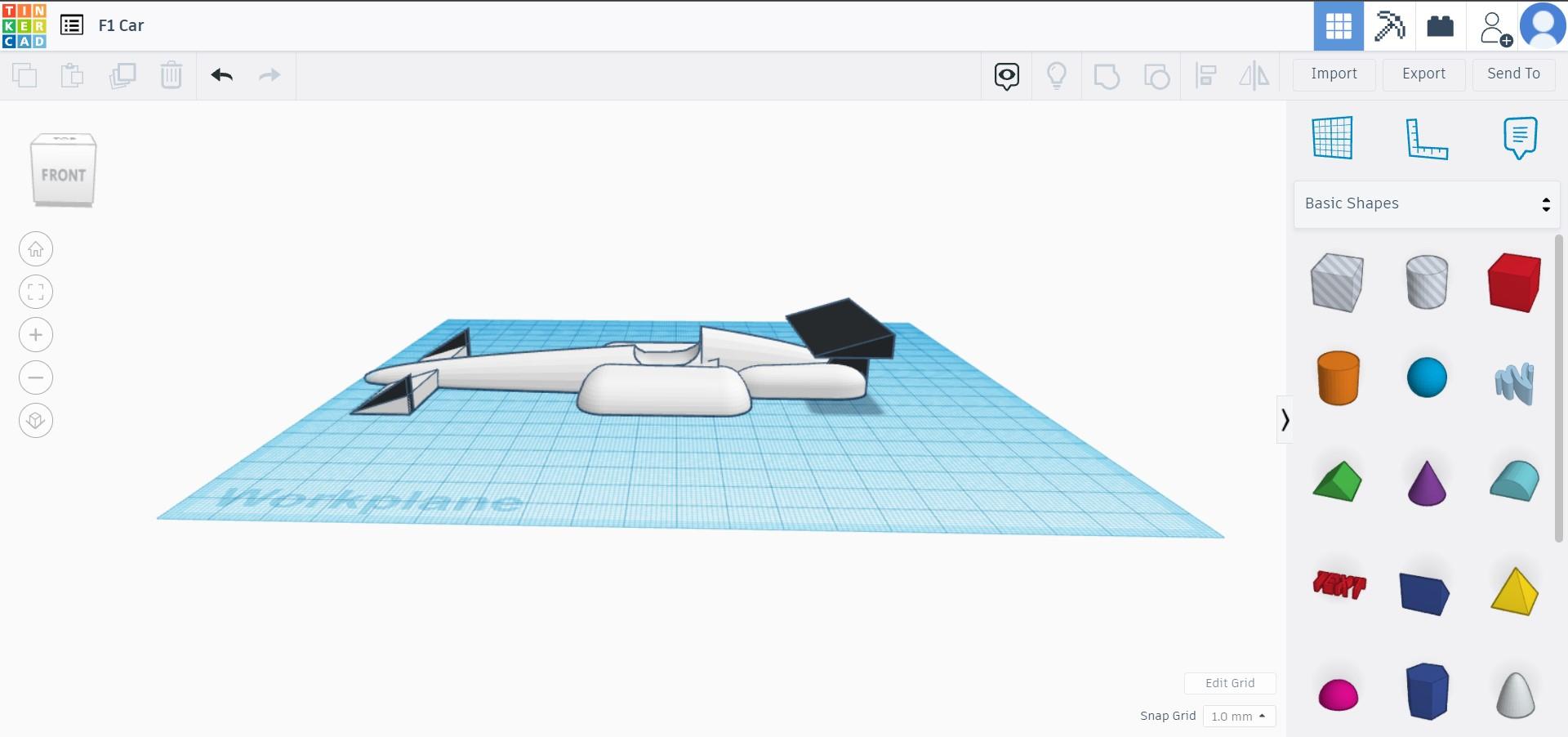Click the FRONT face of view cube

pos(64,175)
